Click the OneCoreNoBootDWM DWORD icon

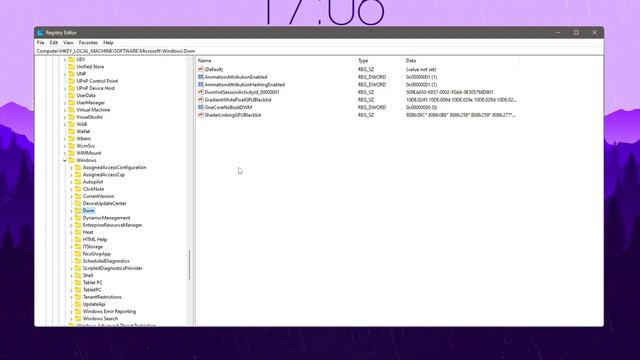point(200,107)
